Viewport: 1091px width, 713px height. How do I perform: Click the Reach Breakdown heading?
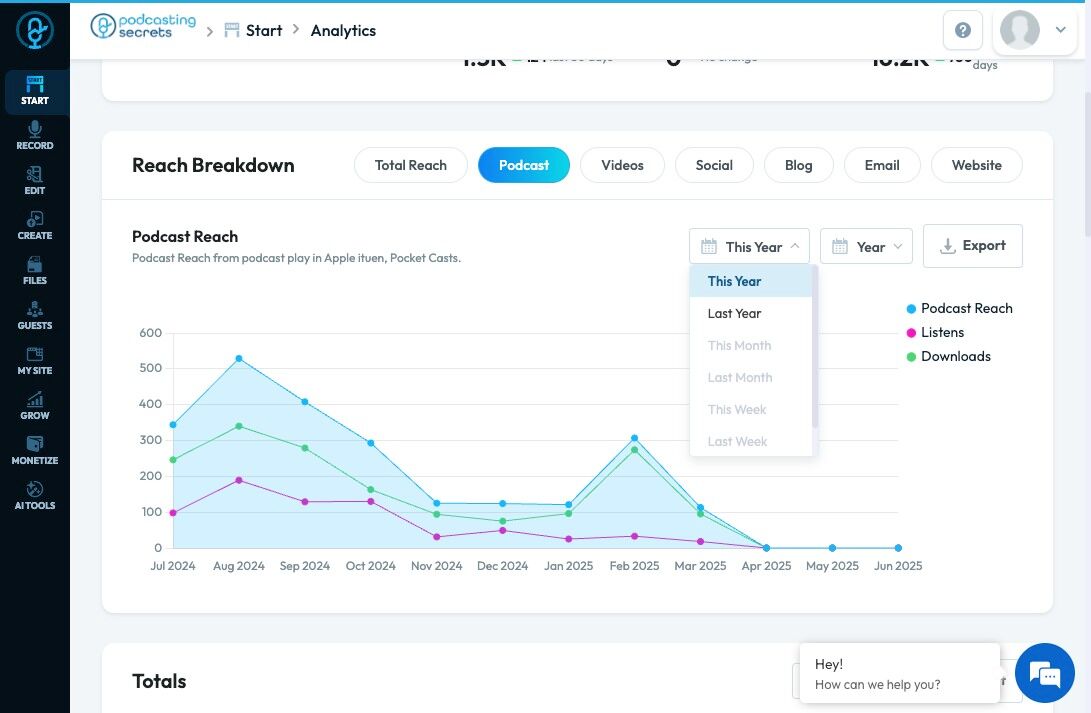tap(213, 166)
